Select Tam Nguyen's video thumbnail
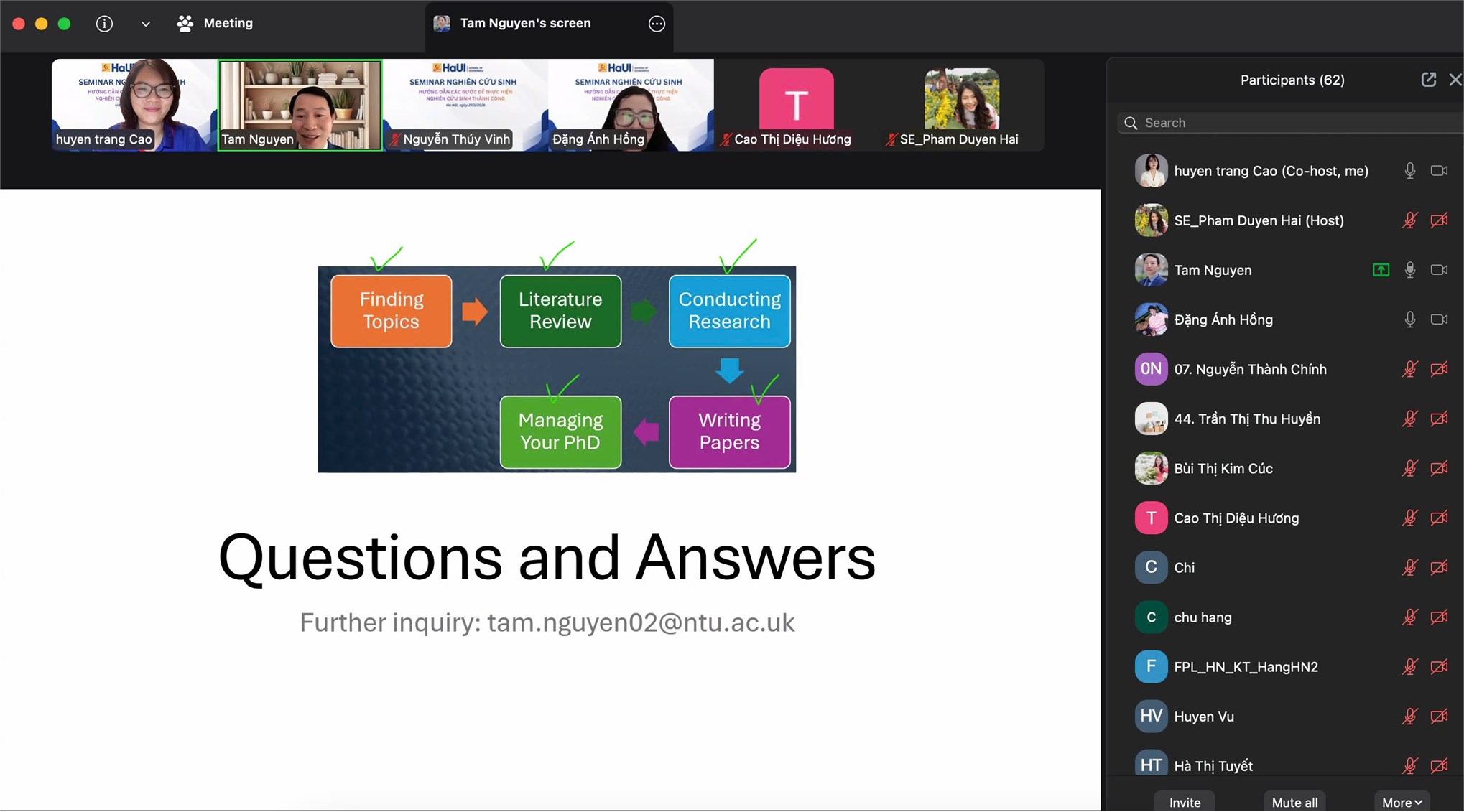 300,105
